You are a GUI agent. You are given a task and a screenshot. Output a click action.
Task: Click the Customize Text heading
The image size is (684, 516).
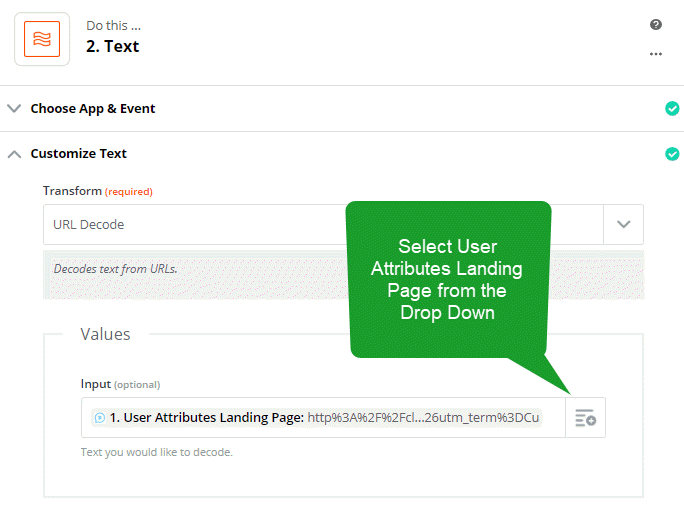79,154
